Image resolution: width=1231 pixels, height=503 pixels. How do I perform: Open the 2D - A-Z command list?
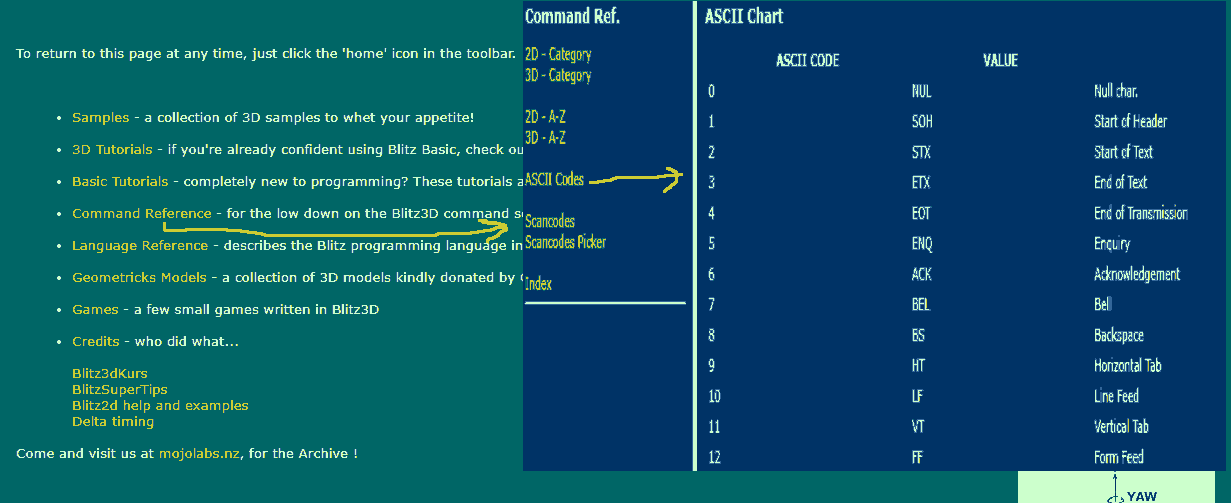(545, 117)
